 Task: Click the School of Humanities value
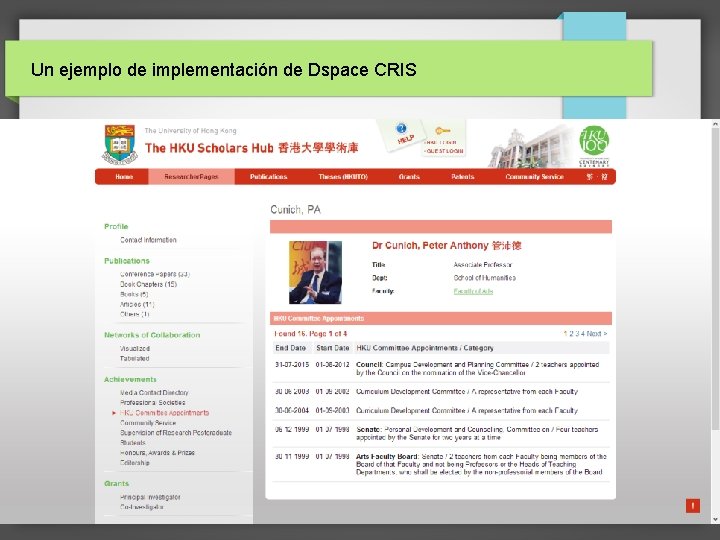484,278
